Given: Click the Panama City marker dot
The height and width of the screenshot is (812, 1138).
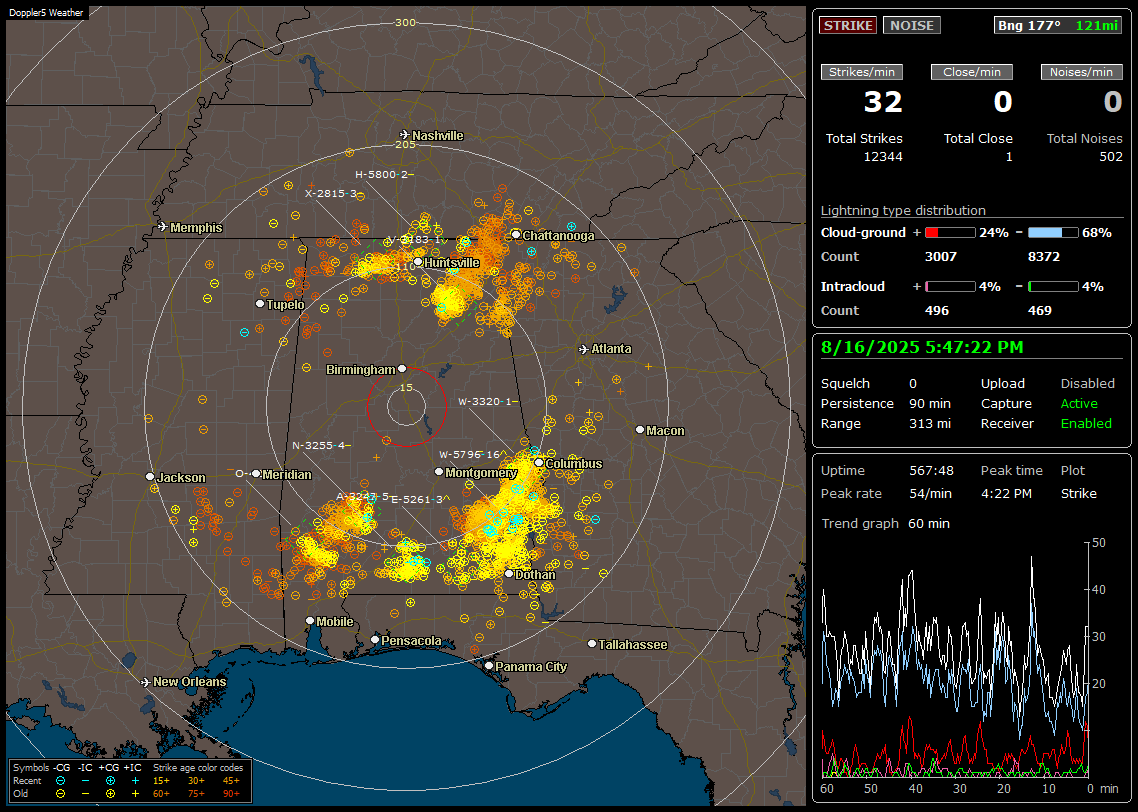Looking at the screenshot, I should [x=489, y=665].
